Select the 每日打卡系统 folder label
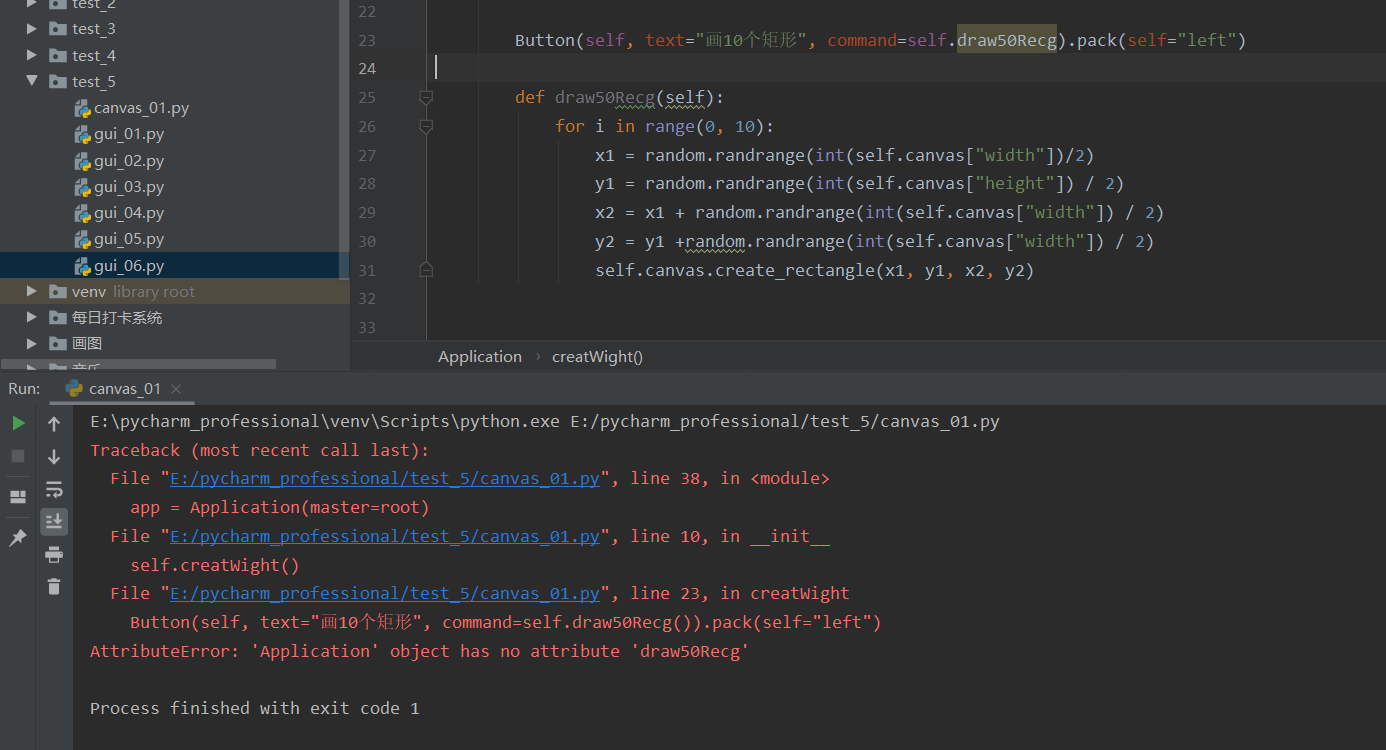1386x750 pixels. [117, 317]
